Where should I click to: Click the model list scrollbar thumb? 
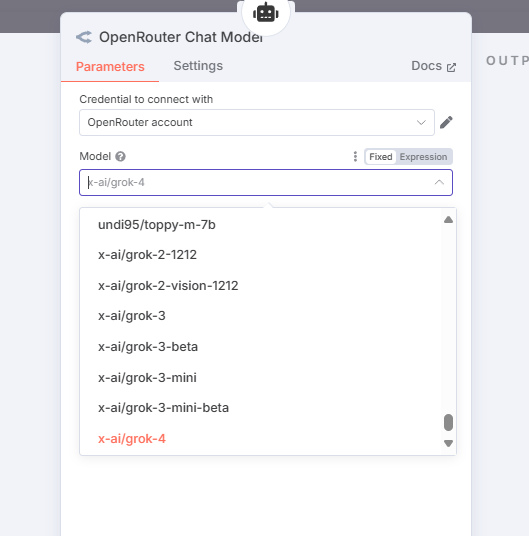448,423
